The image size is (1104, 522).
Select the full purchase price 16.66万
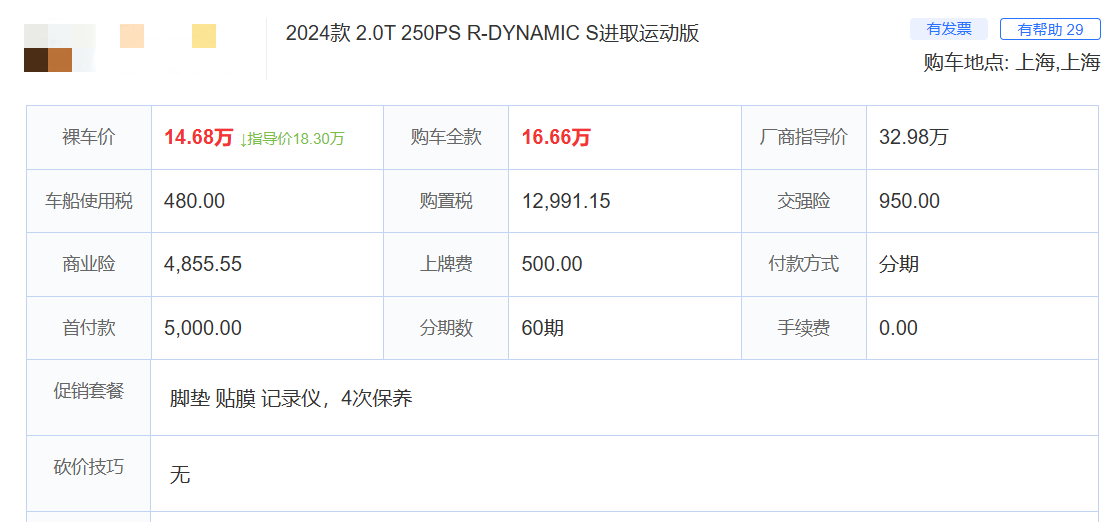pos(556,137)
